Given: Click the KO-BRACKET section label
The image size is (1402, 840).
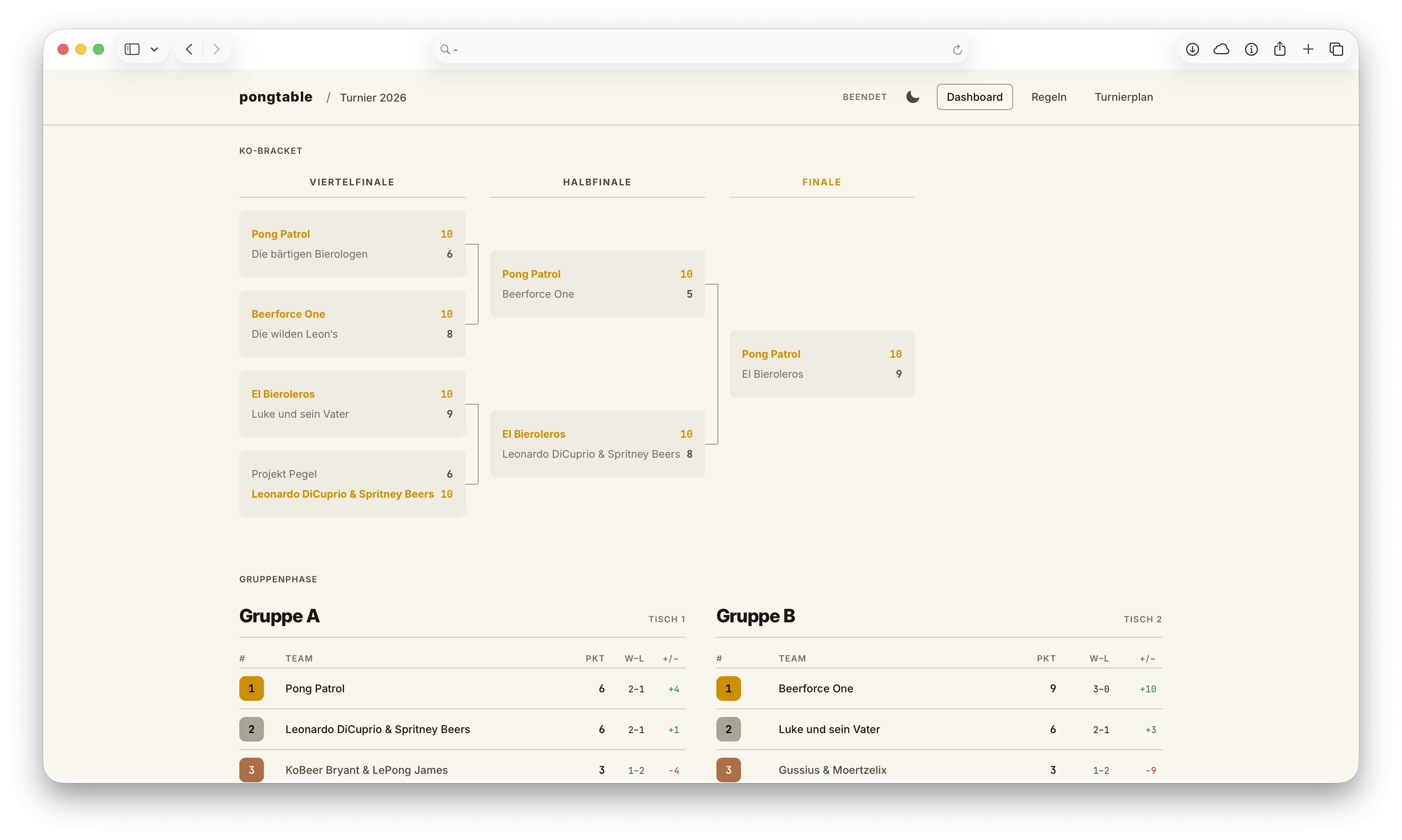Looking at the screenshot, I should [x=270, y=151].
